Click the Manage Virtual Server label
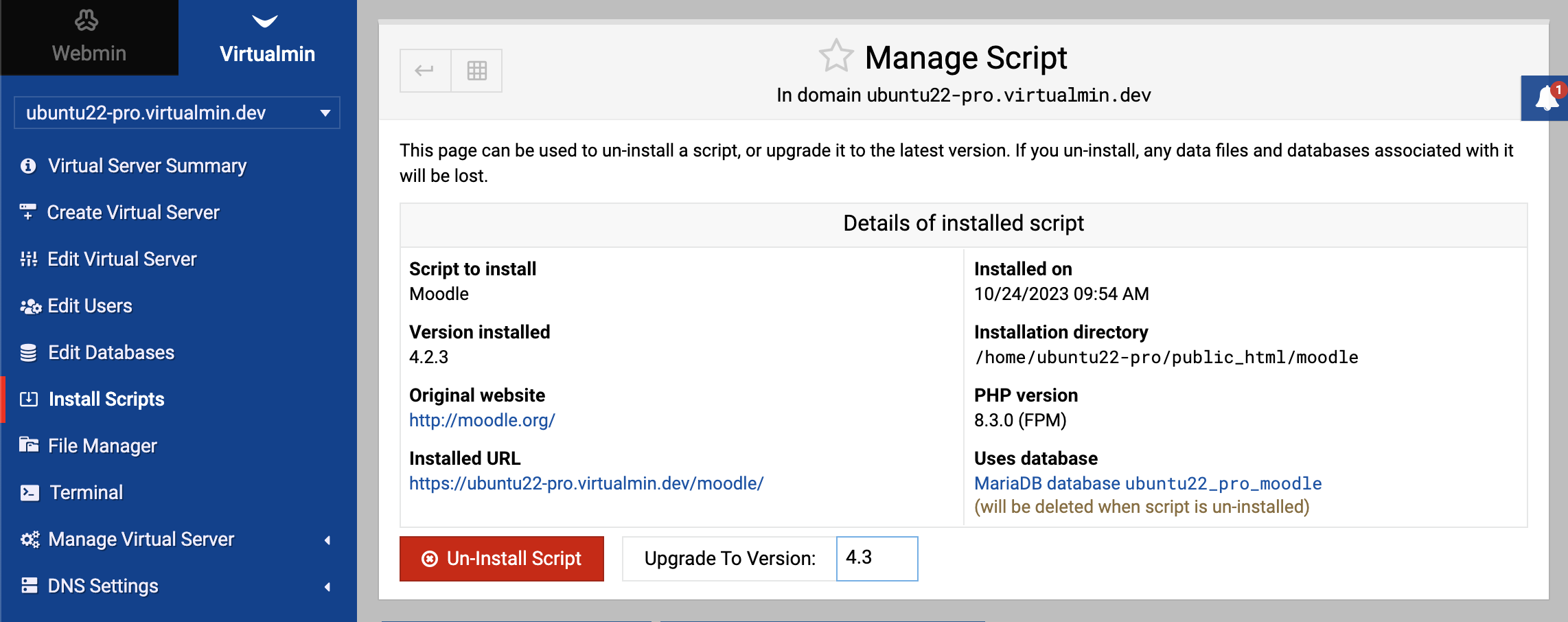Image resolution: width=1568 pixels, height=622 pixels. point(141,540)
